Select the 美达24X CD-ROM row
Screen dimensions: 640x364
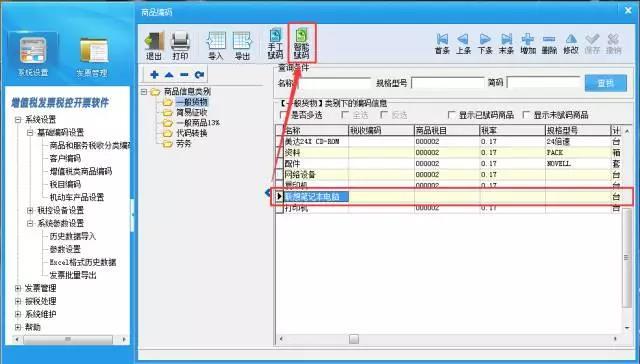coord(448,142)
